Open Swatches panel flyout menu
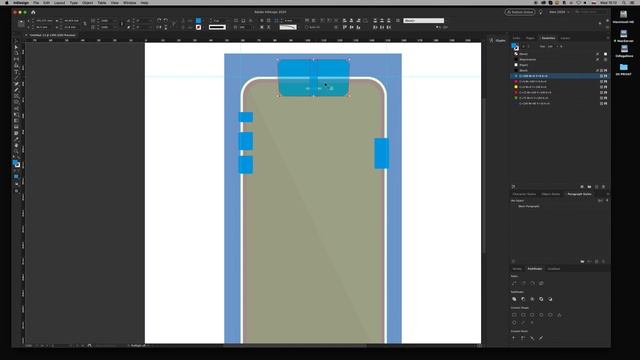640x360 pixels. pyautogui.click(x=607, y=38)
